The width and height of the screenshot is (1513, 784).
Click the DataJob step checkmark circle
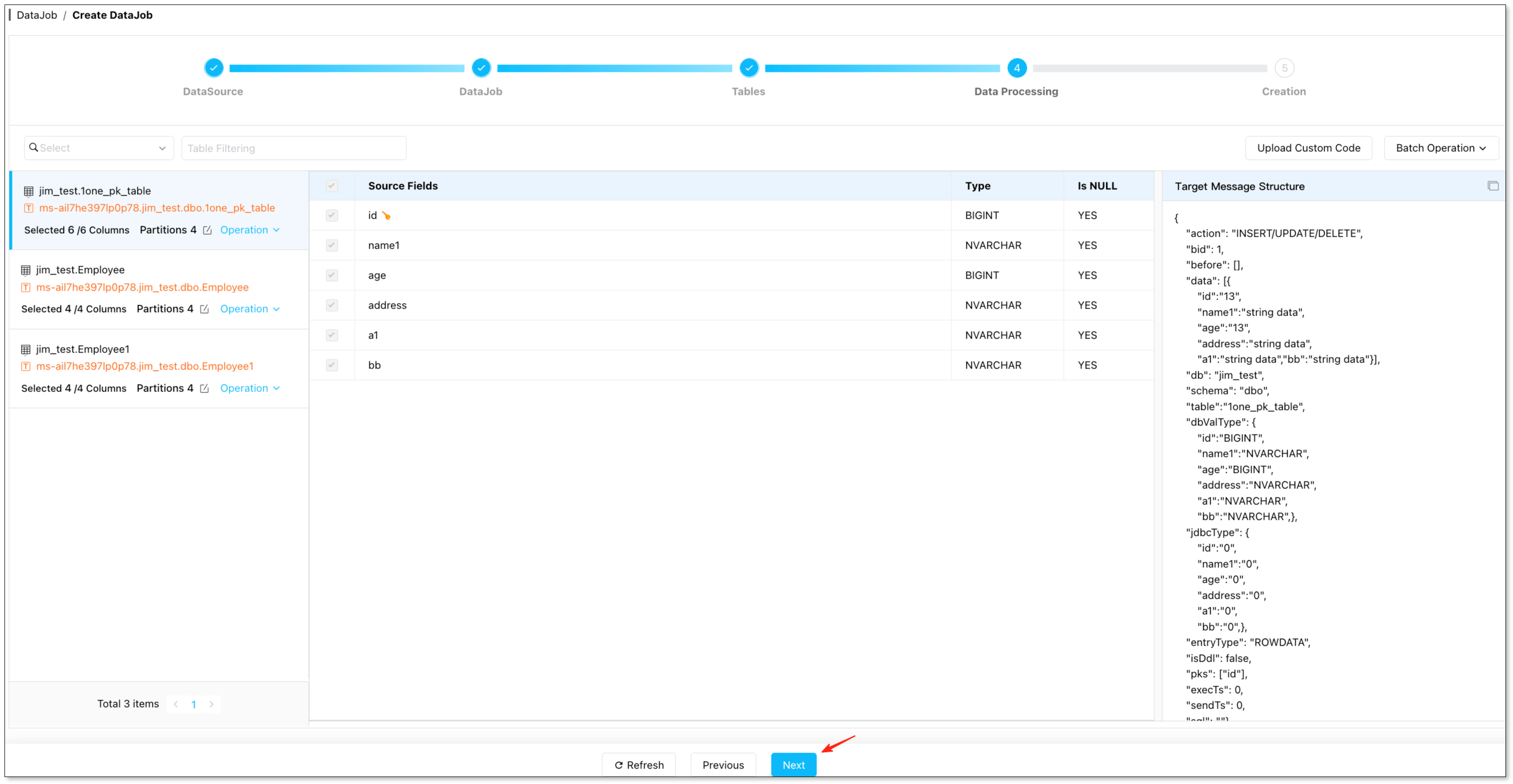[x=481, y=68]
